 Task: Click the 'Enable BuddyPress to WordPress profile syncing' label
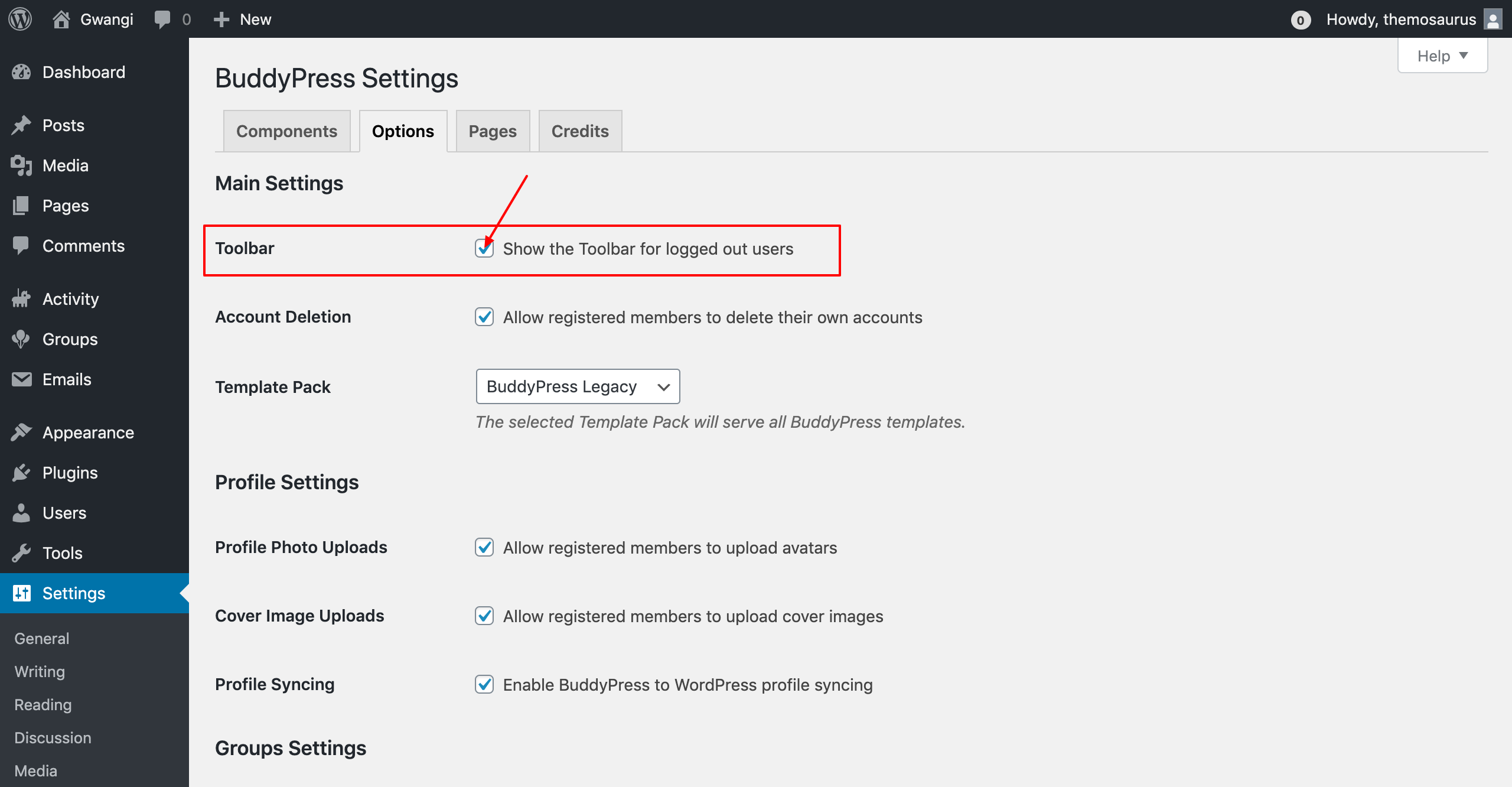coord(687,685)
